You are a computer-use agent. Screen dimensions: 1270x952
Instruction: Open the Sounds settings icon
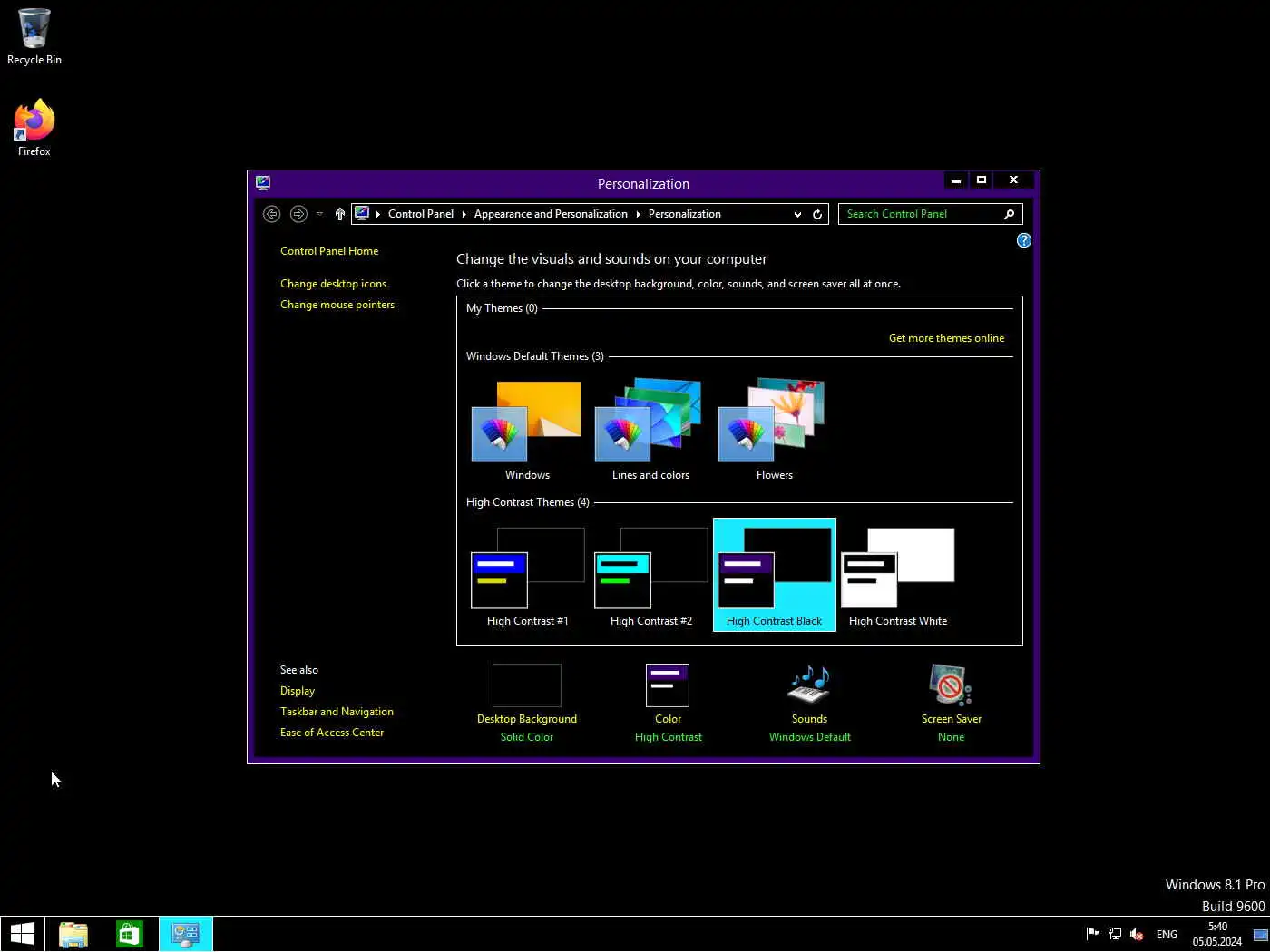coord(809,685)
